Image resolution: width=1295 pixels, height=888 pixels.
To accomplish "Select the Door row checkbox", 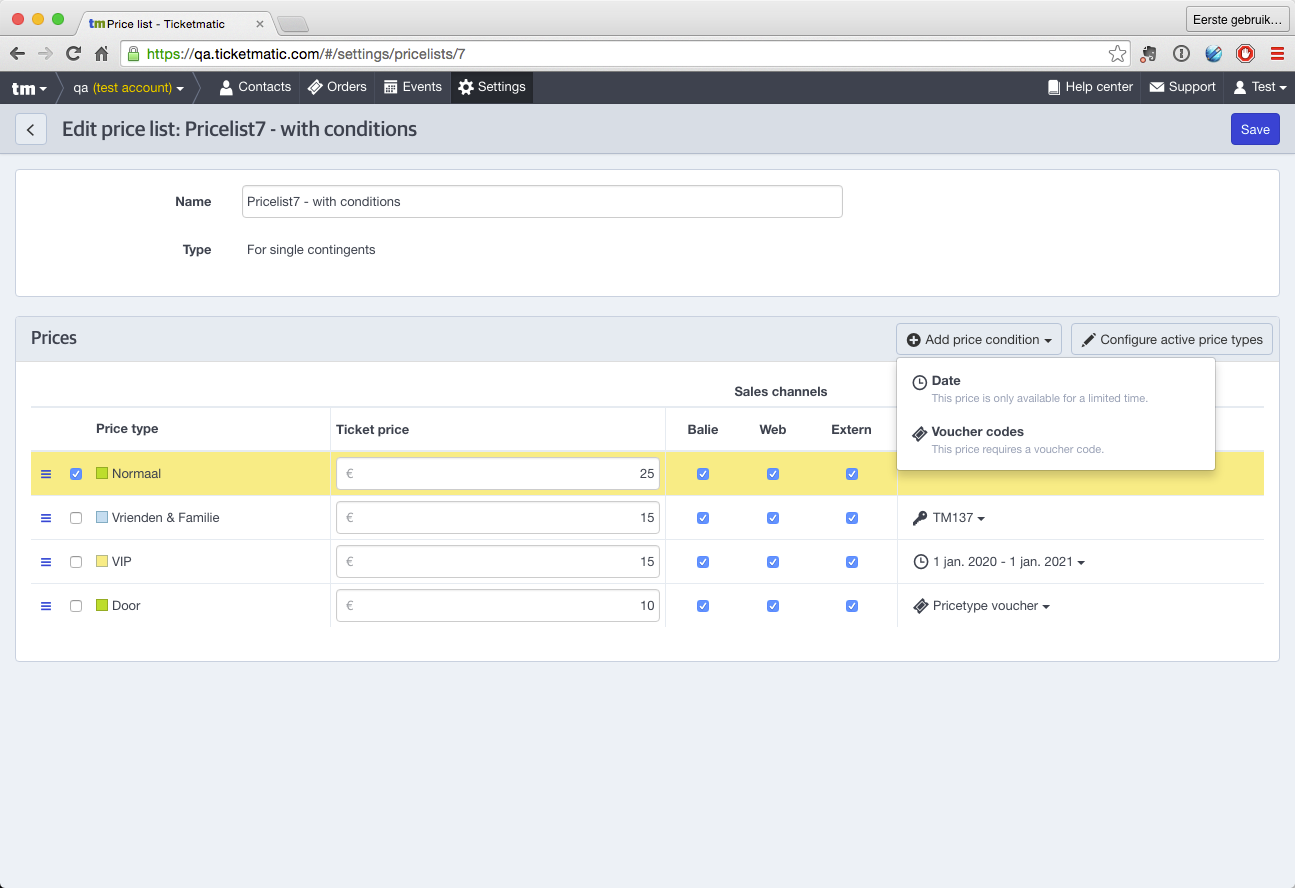I will [x=76, y=606].
